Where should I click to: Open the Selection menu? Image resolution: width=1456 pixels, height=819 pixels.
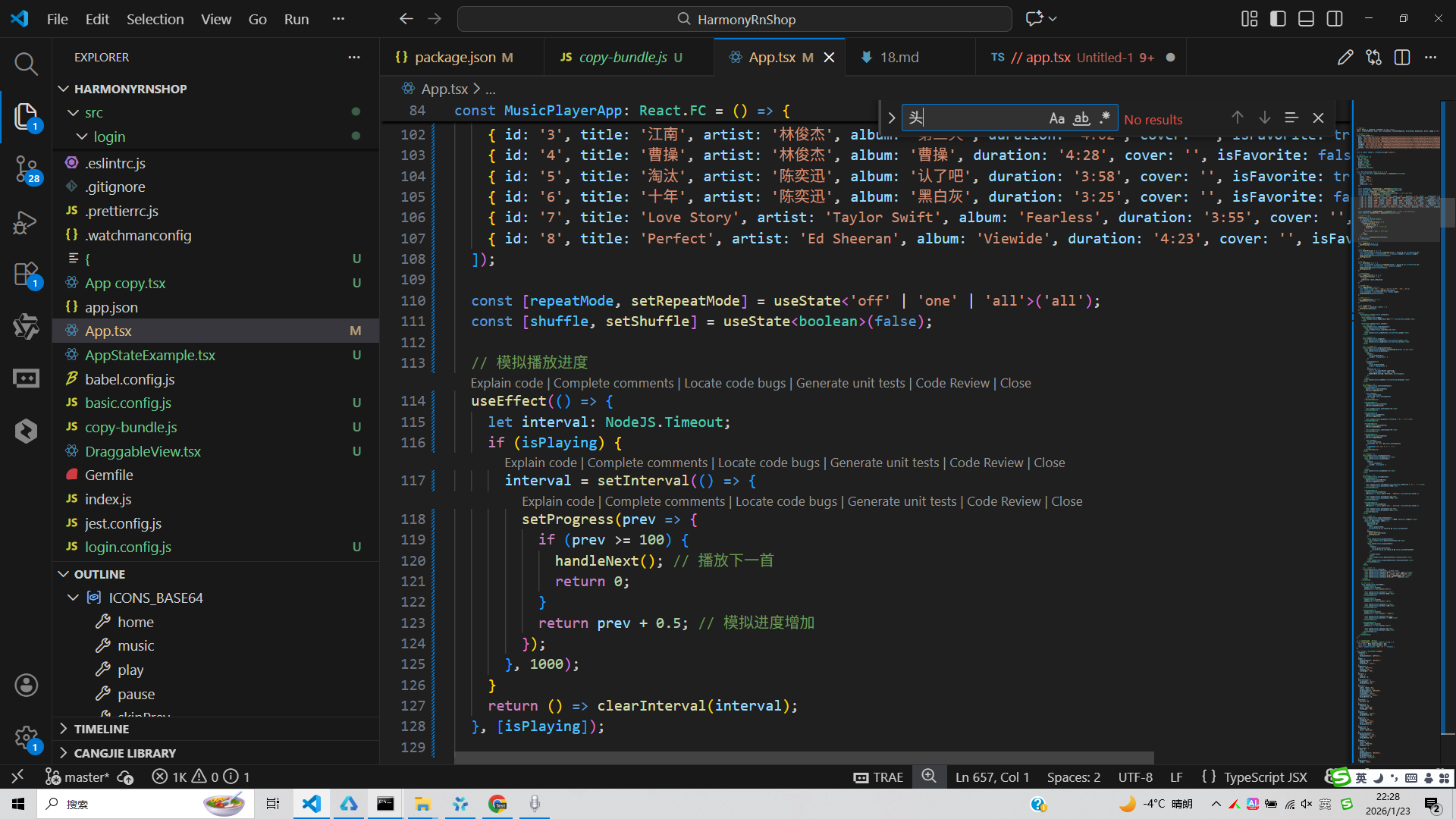(x=155, y=19)
